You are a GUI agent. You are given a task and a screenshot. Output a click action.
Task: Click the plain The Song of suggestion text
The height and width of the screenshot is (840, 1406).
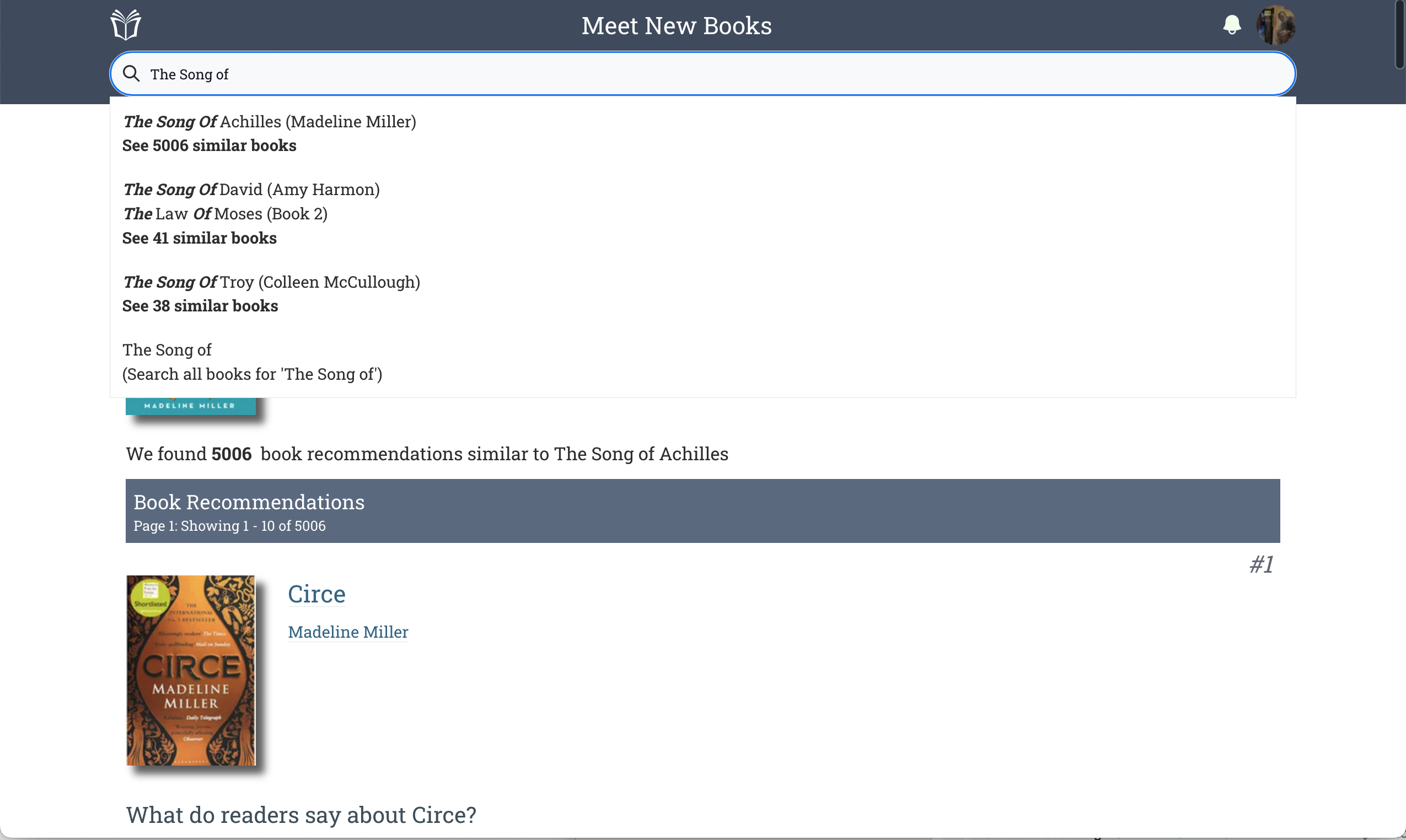pyautogui.click(x=167, y=350)
